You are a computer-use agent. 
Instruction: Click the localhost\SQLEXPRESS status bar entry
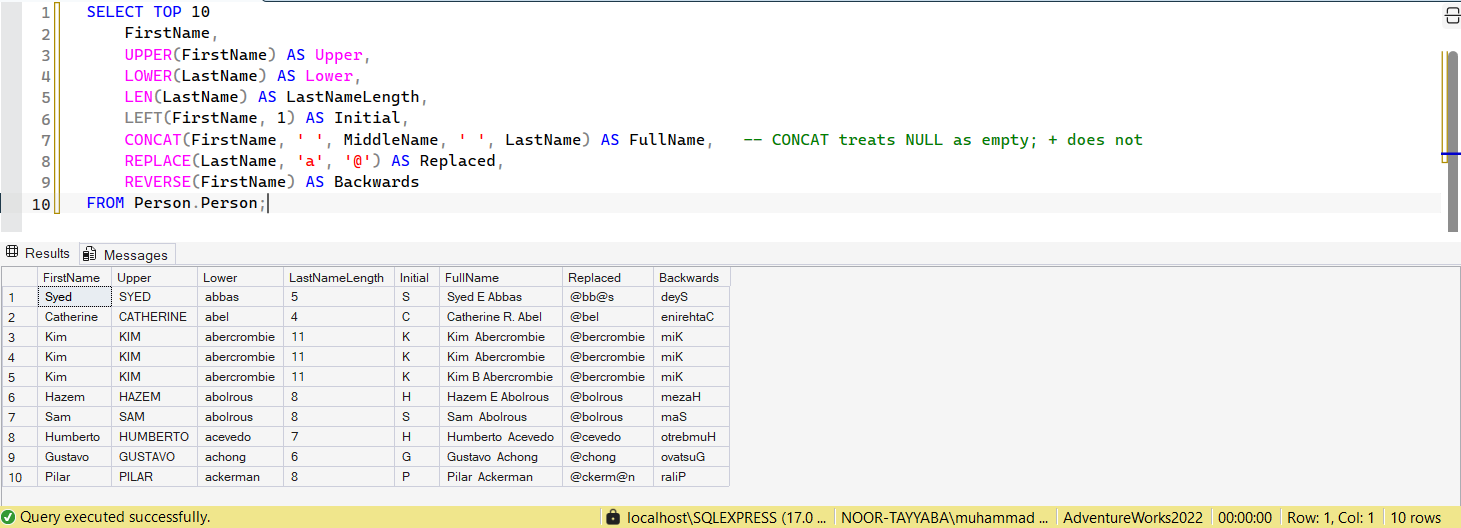click(727, 517)
